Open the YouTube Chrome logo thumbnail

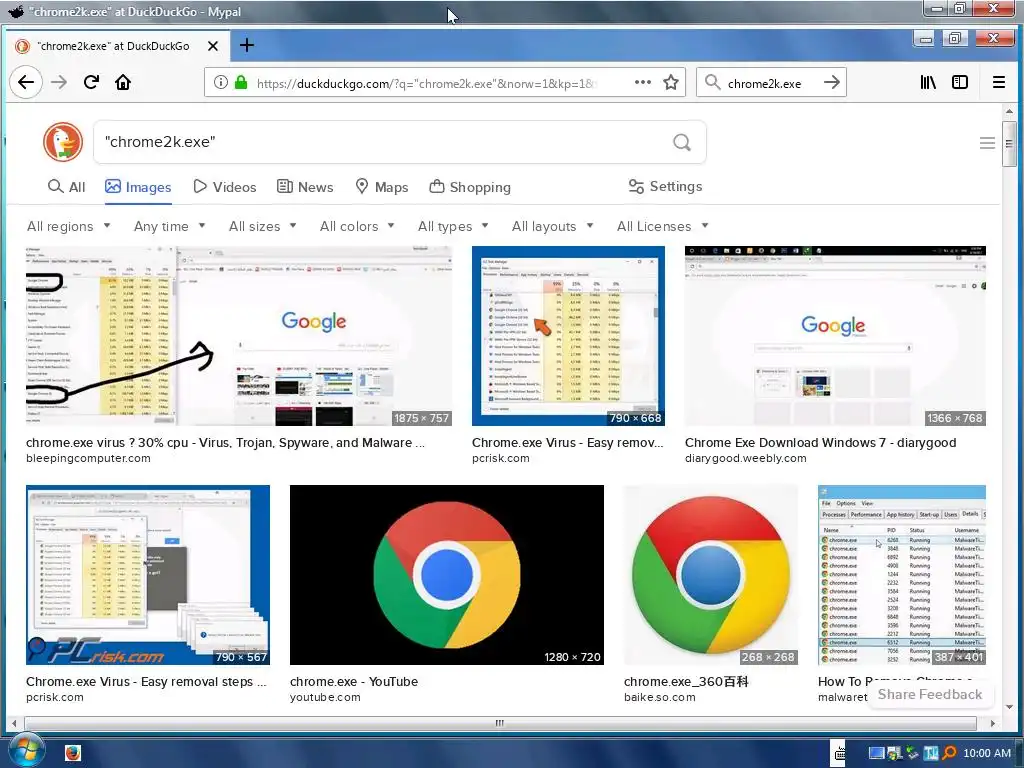[447, 575]
